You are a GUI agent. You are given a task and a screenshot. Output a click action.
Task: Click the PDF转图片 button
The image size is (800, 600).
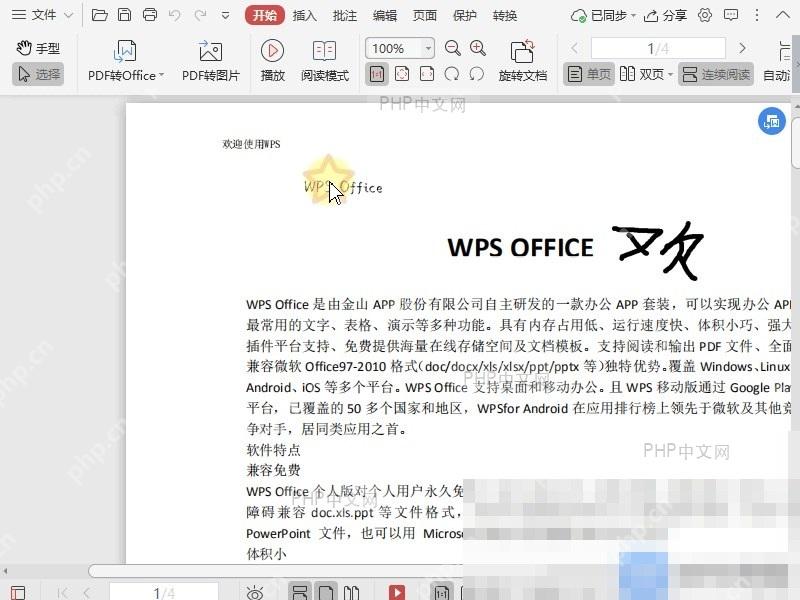pyautogui.click(x=211, y=61)
